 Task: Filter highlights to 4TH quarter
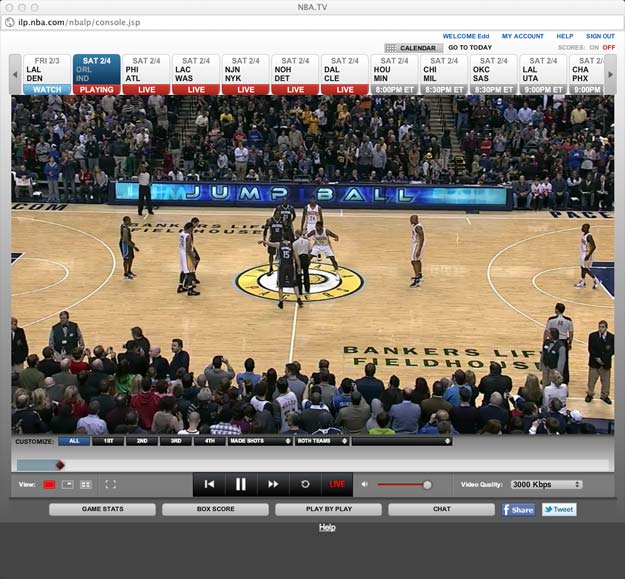pyautogui.click(x=210, y=441)
